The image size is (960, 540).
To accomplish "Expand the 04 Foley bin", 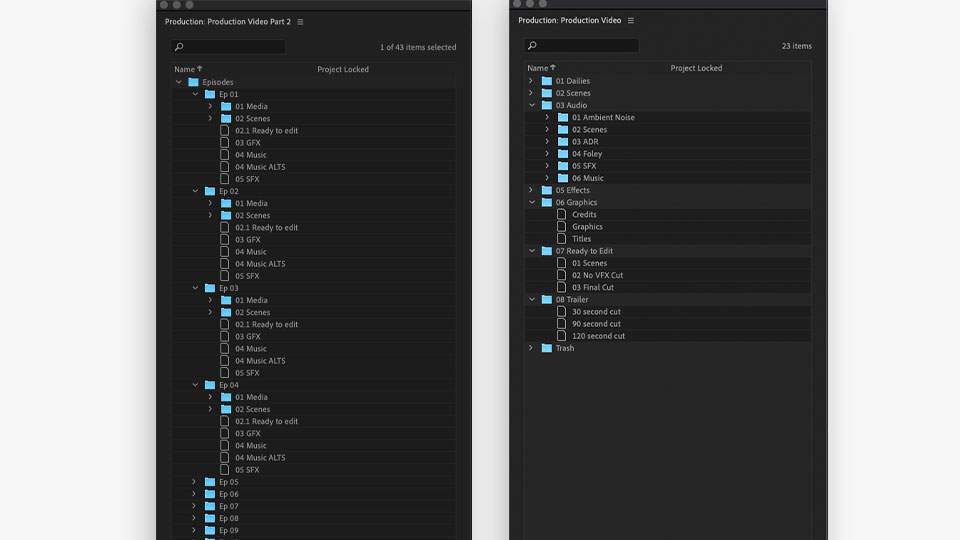I will [x=547, y=154].
